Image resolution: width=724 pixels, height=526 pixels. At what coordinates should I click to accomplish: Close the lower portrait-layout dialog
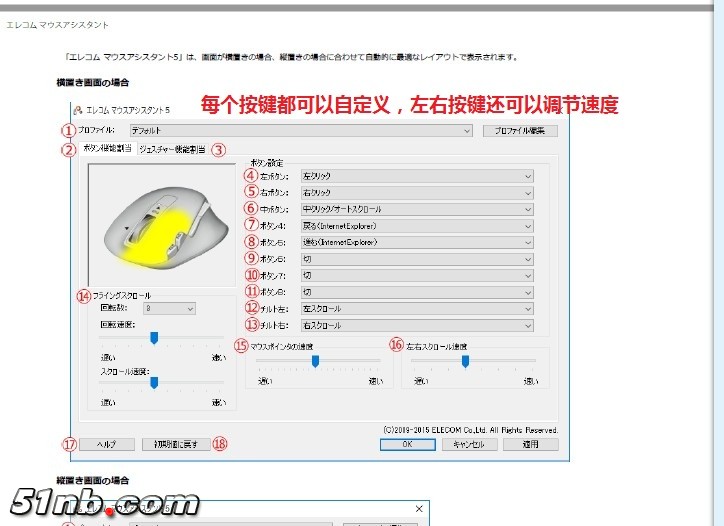coord(419,508)
